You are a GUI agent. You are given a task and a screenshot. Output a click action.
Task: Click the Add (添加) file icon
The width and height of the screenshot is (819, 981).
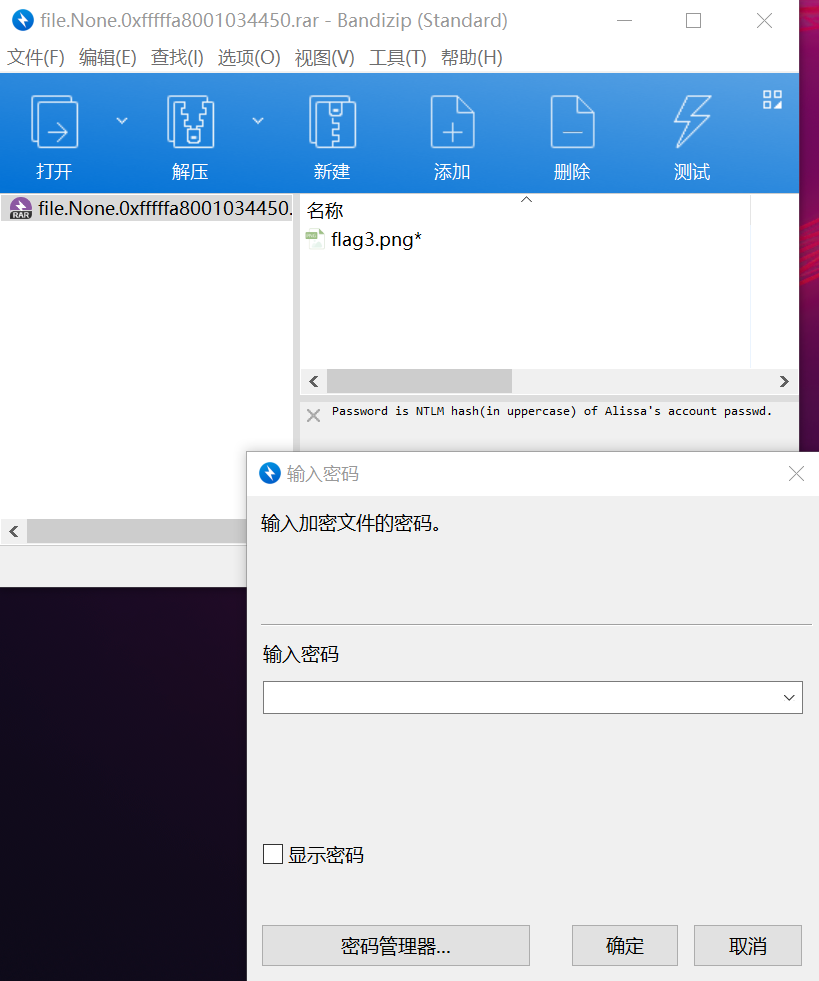[x=452, y=124]
